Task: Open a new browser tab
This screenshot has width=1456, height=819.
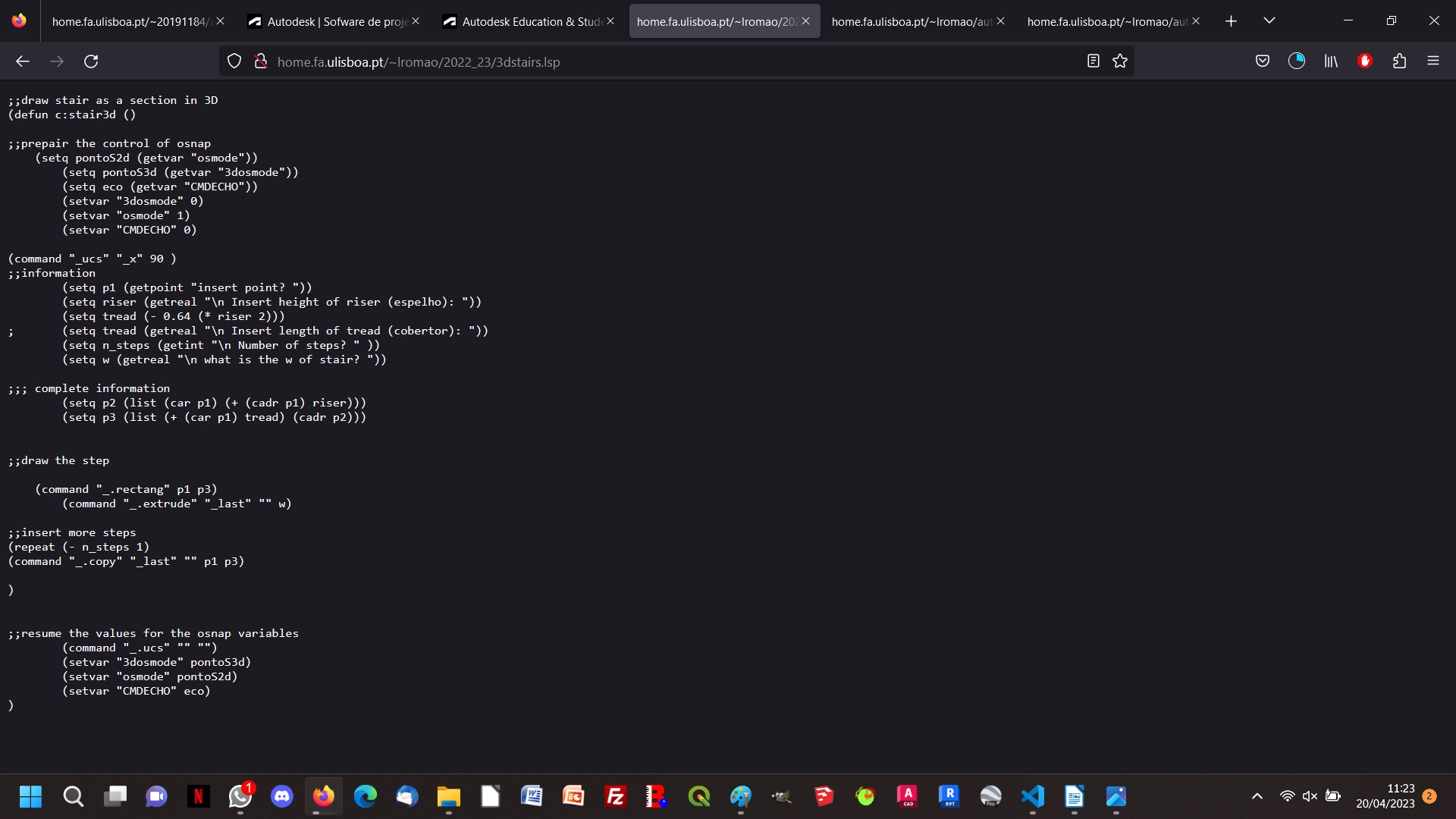Action: pos(1231,21)
